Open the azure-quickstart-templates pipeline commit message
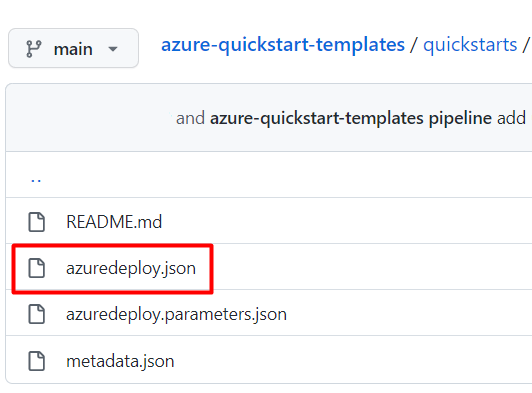The image size is (532, 393). click(351, 118)
